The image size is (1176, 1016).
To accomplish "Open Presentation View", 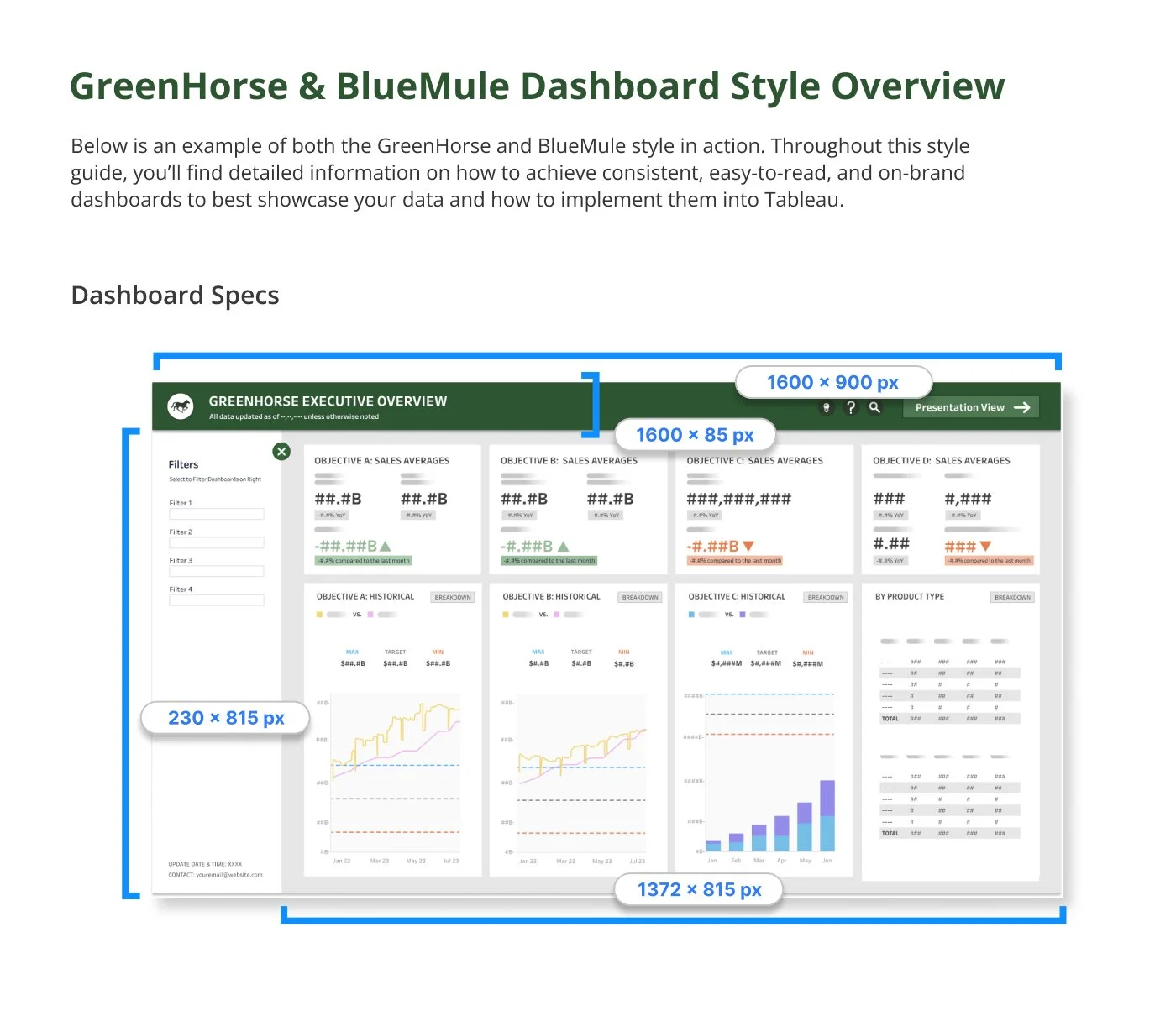I will click(x=971, y=407).
